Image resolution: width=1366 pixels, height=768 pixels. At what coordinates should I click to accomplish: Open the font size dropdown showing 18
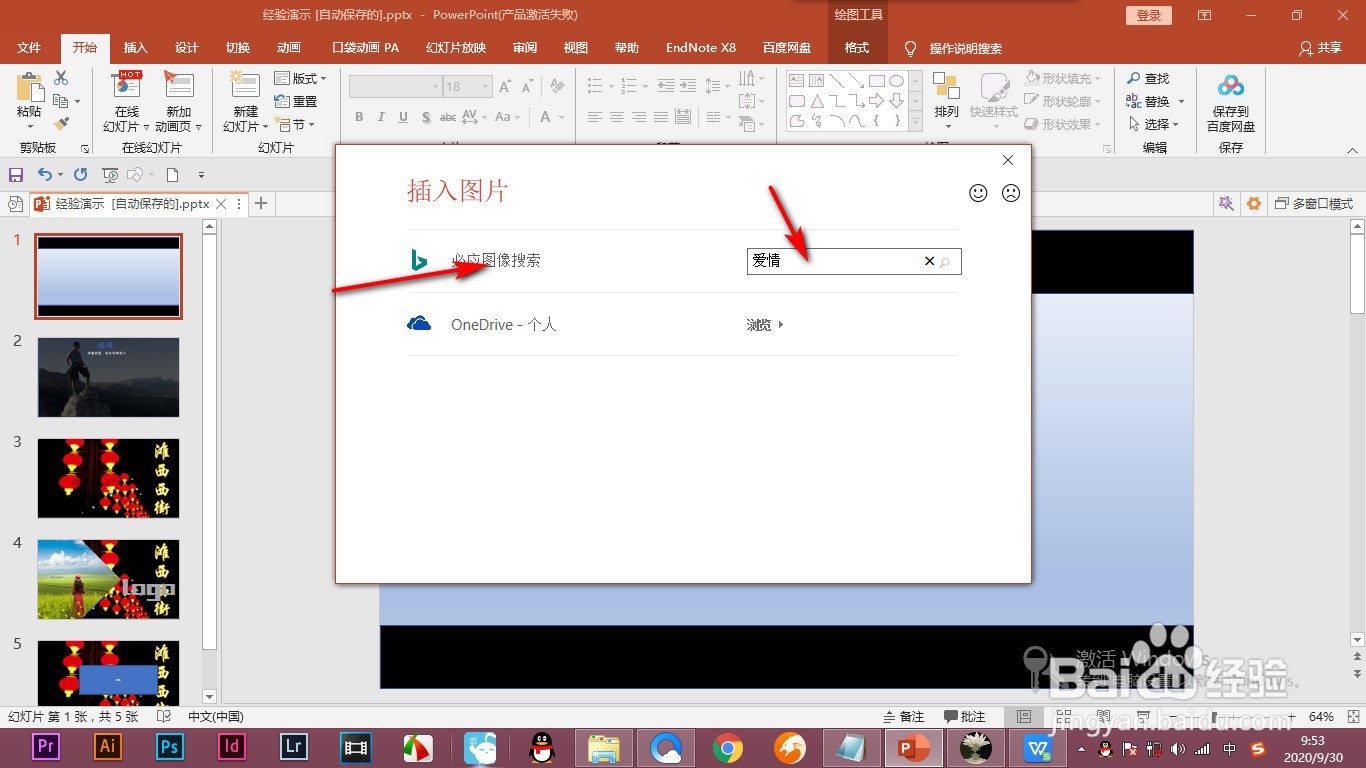tap(486, 87)
